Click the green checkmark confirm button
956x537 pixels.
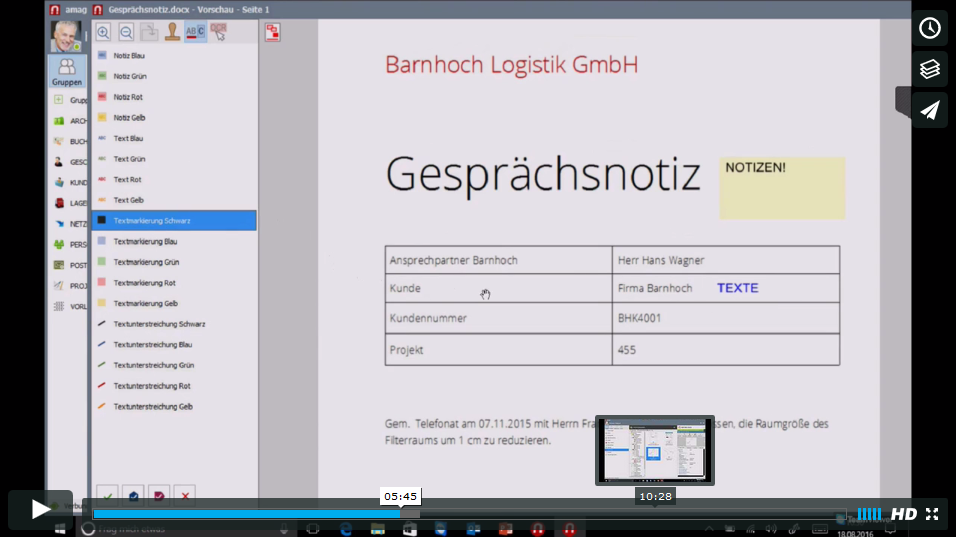tap(107, 496)
